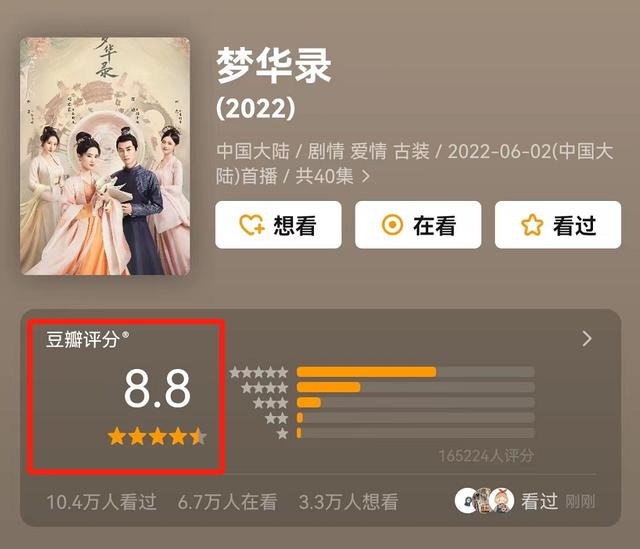Click the 8.8 Douban score number
This screenshot has width=640, height=549.
157,388
